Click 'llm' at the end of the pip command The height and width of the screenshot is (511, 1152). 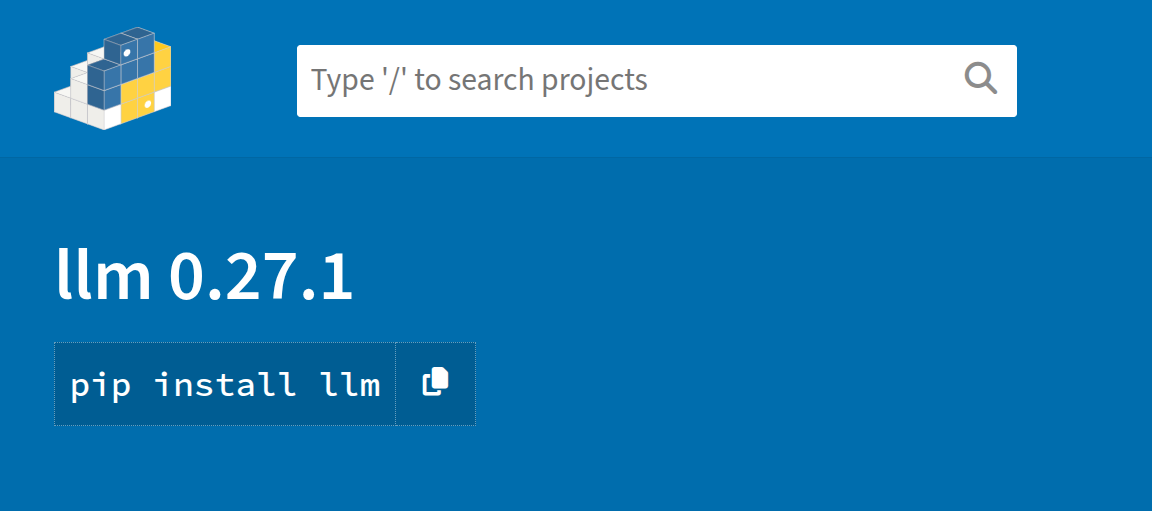pyautogui.click(x=350, y=384)
